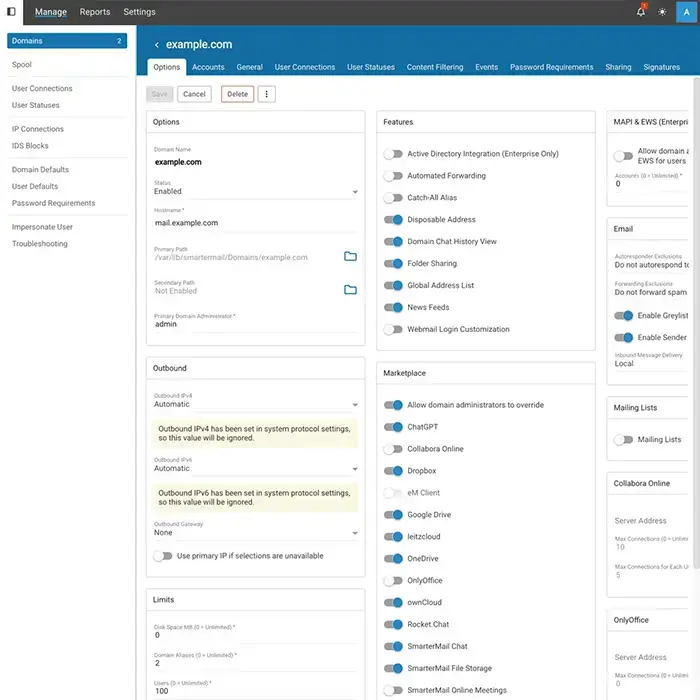The height and width of the screenshot is (700, 700).
Task: Enable Catch-All Alias
Action: [x=393, y=198]
